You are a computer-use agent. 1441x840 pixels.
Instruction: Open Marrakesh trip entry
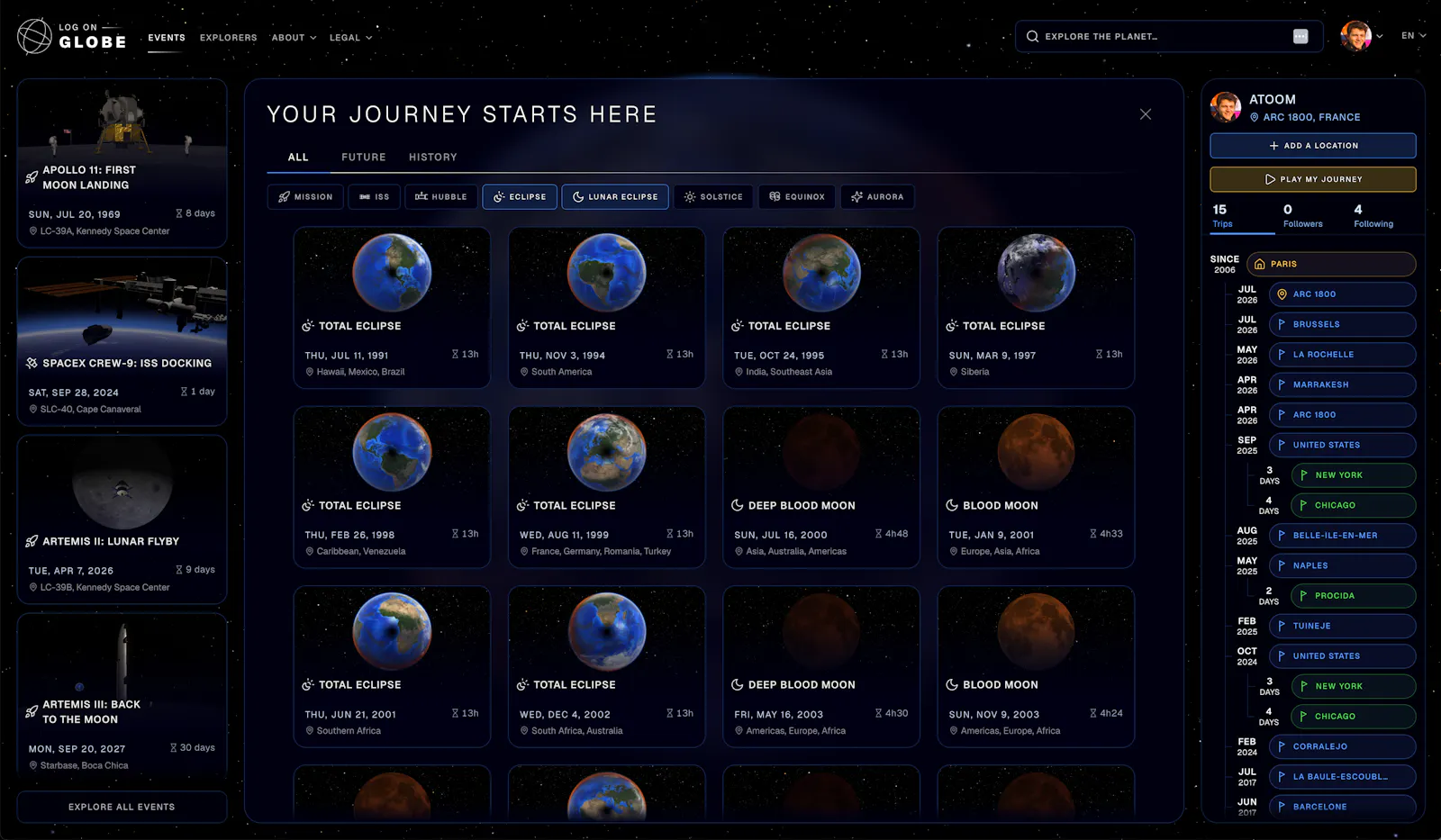[x=1343, y=384]
